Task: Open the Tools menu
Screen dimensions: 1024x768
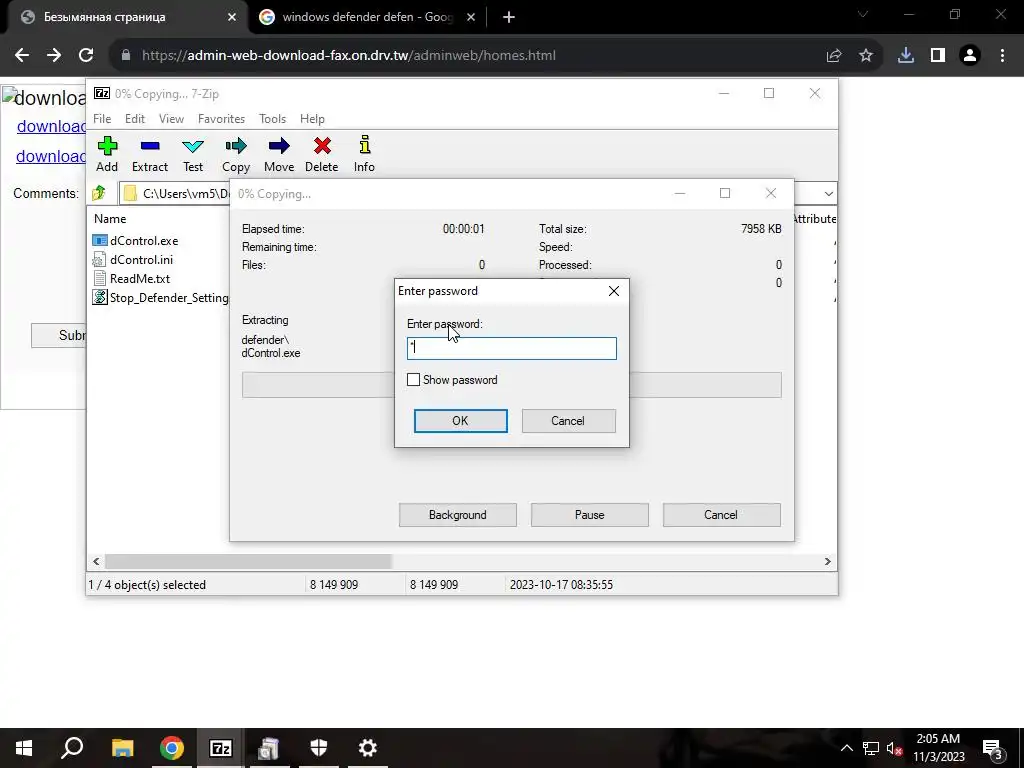Action: pos(272,119)
